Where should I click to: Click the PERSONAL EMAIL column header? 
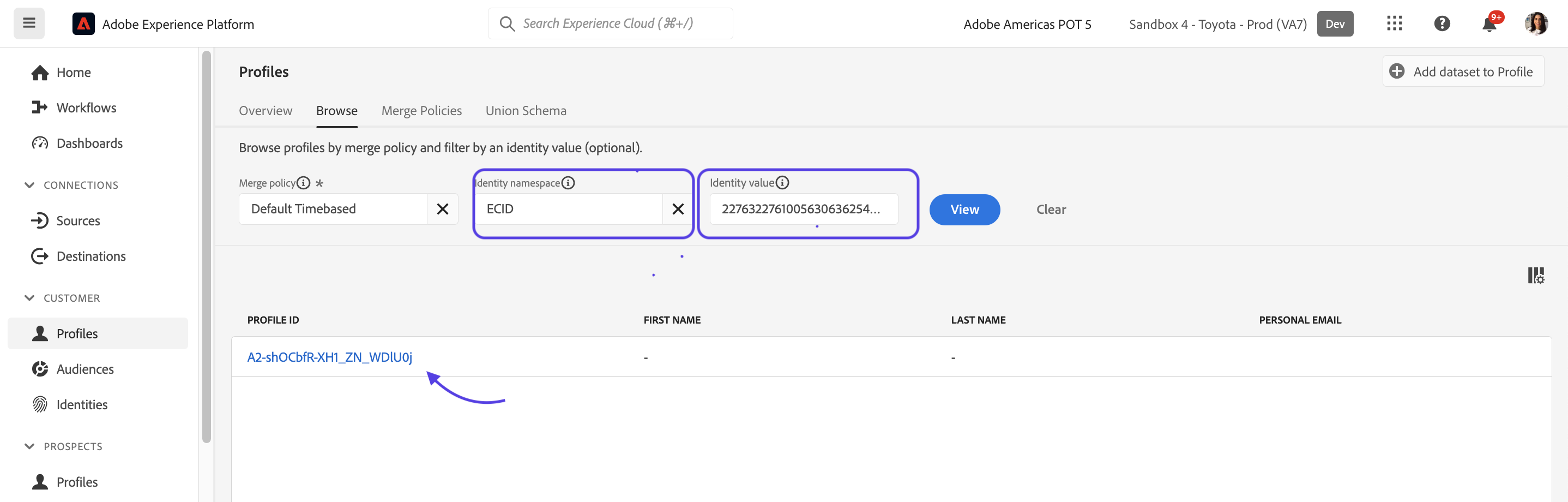pos(1300,320)
